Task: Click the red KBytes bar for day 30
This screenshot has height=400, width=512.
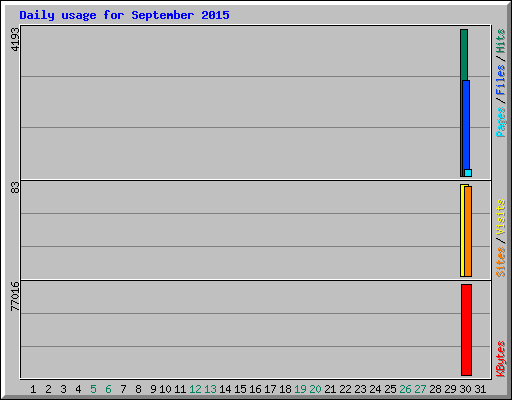Action: (x=466, y=330)
